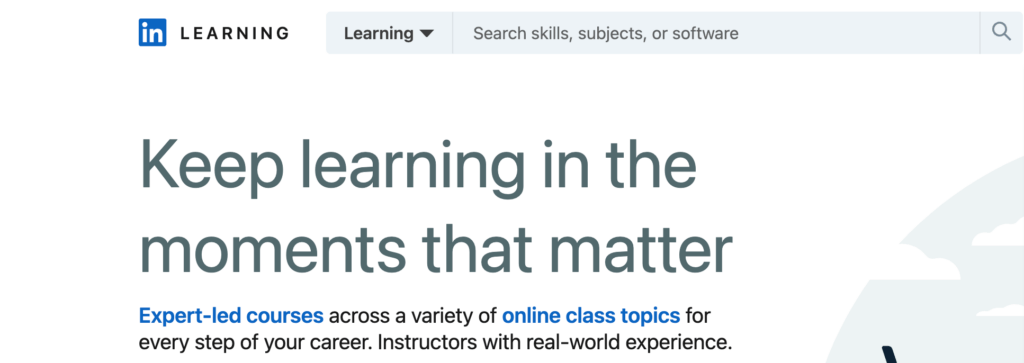Open the Expert-led courses link
The height and width of the screenshot is (363, 1024).
pos(231,316)
